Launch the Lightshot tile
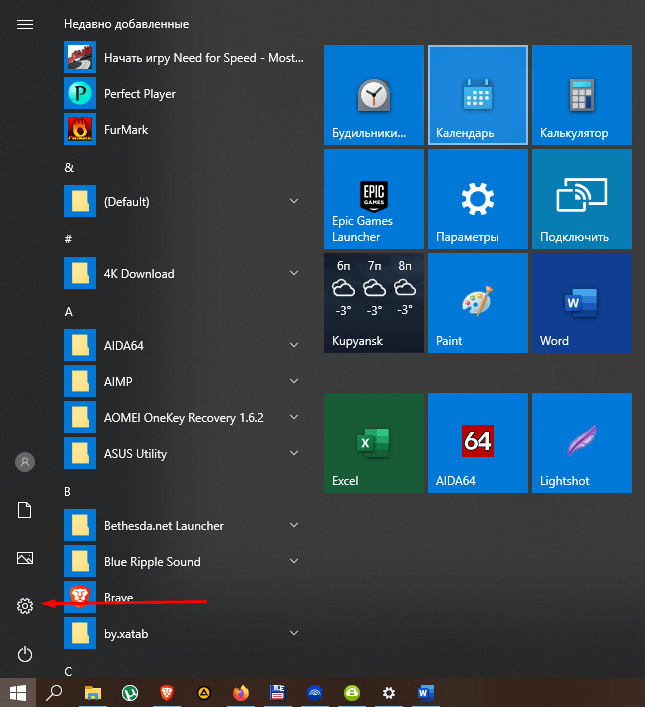This screenshot has width=645, height=707. tap(582, 443)
